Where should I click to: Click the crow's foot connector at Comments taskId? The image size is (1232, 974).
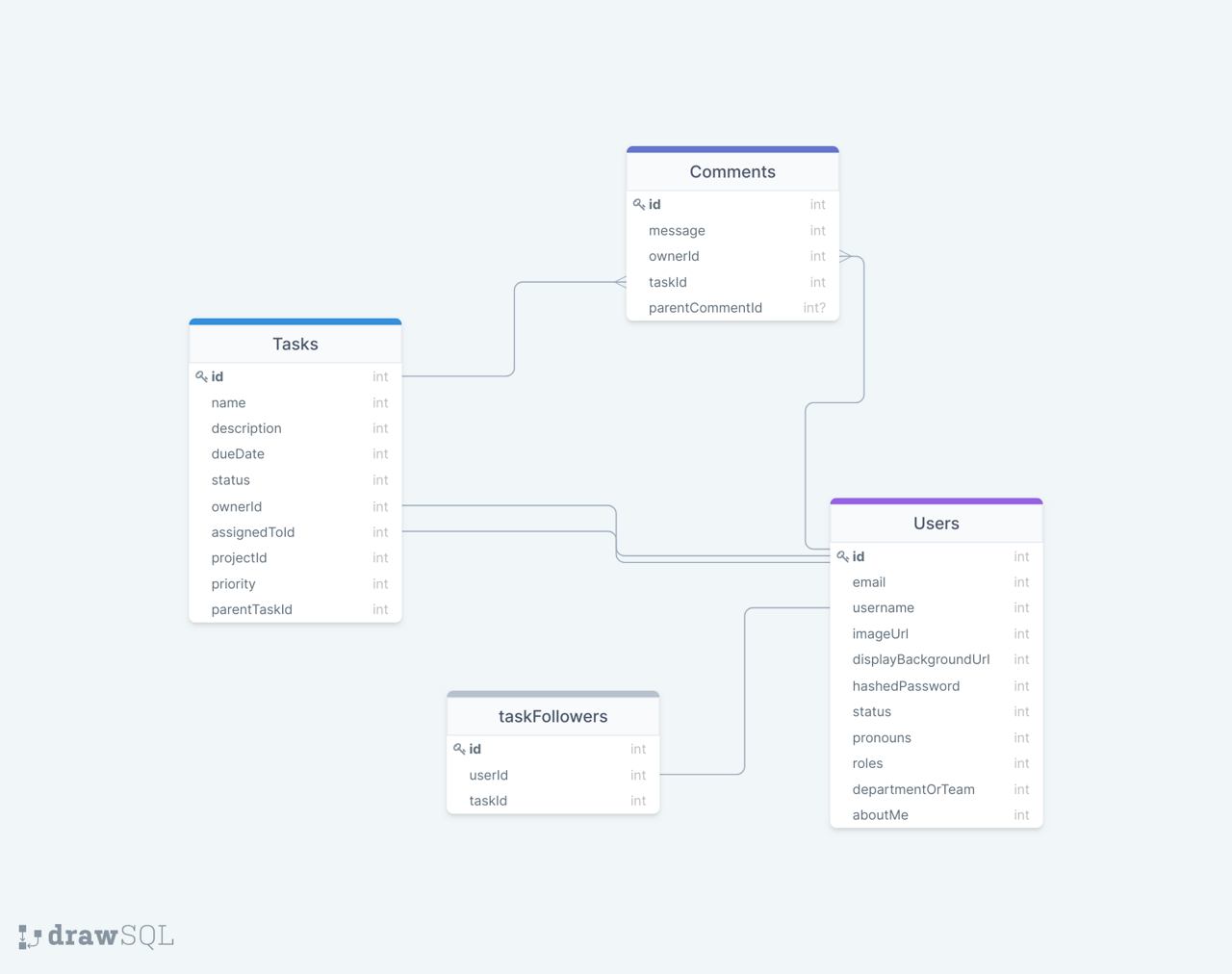[620, 282]
